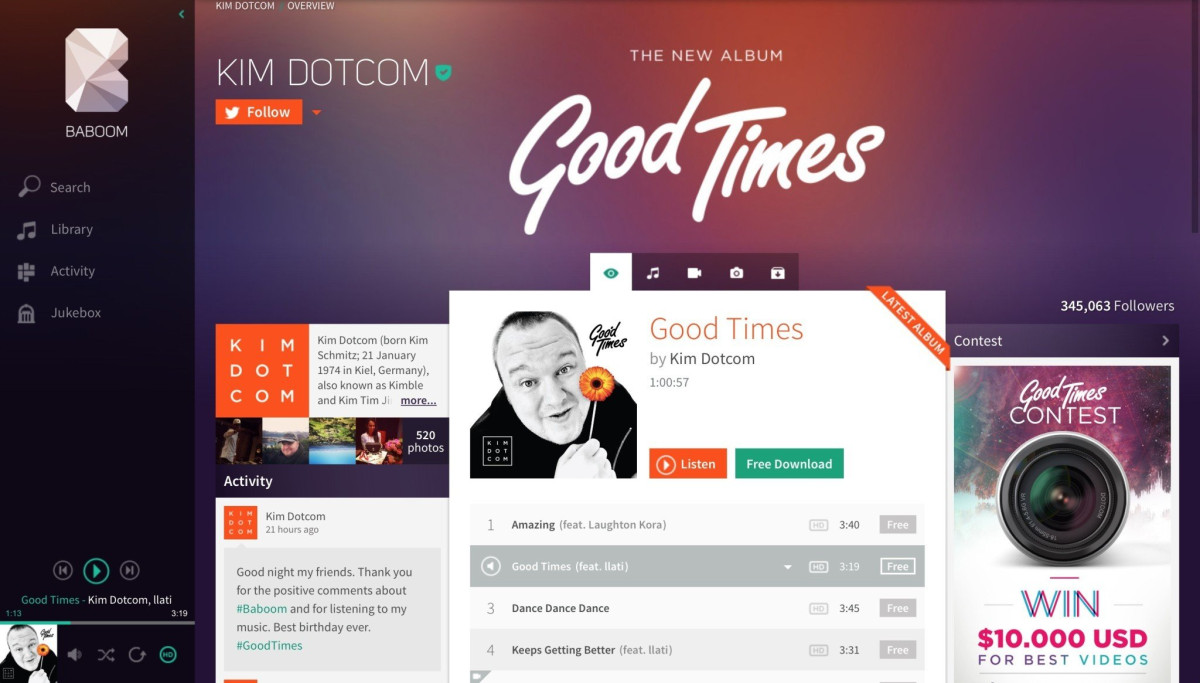
Task: Expand the Contest panel chevron
Action: point(1165,341)
